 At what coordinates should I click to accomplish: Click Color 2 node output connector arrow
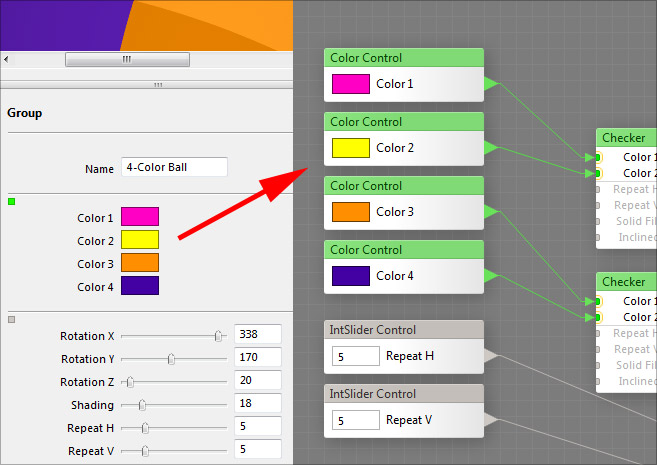tap(490, 148)
